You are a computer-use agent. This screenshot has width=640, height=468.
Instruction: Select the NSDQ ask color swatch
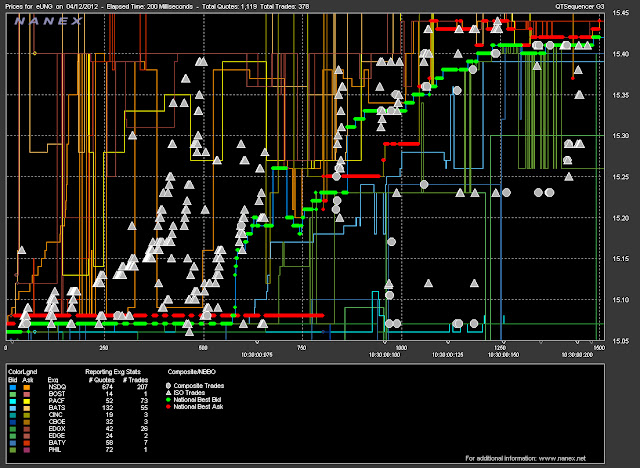(x=27, y=387)
